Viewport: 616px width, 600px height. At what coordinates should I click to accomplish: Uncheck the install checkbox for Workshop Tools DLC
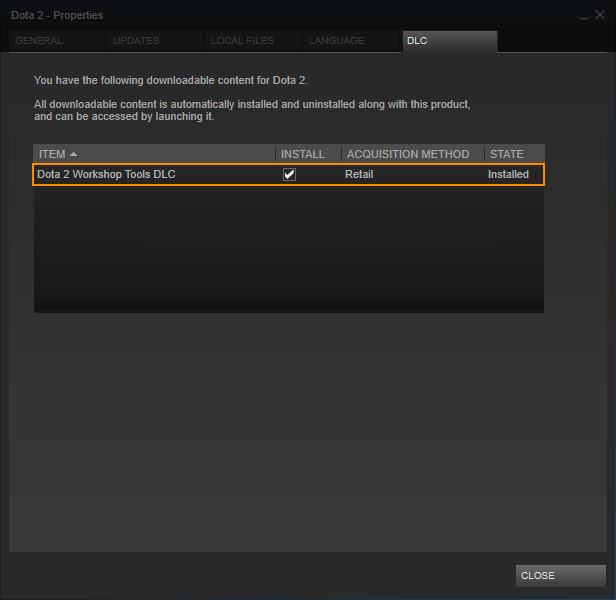(290, 174)
